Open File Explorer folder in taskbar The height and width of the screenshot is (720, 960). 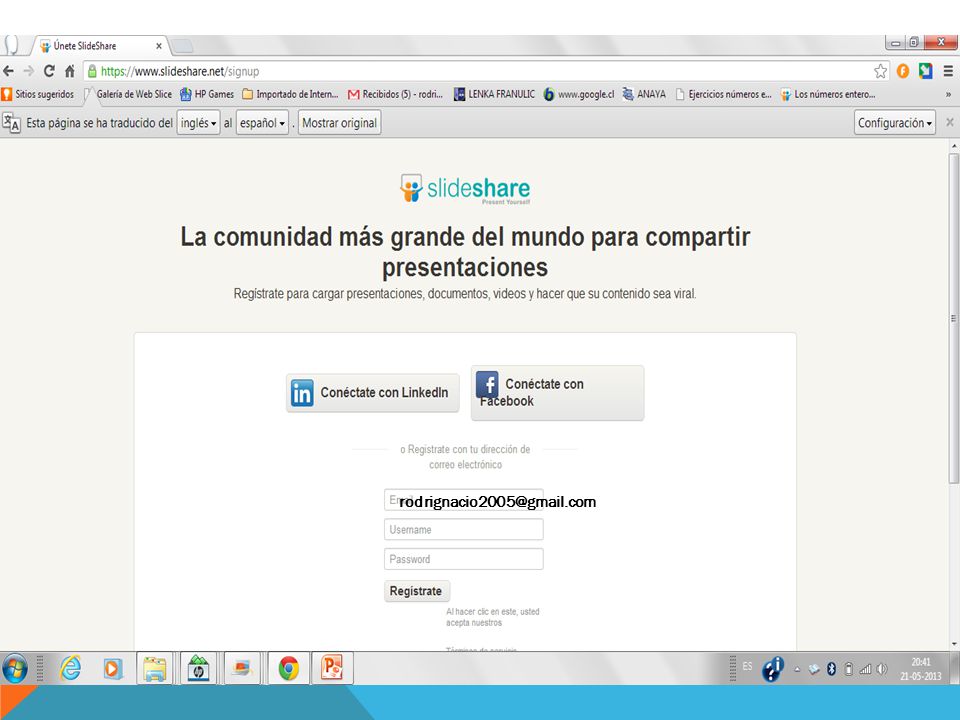pos(156,668)
